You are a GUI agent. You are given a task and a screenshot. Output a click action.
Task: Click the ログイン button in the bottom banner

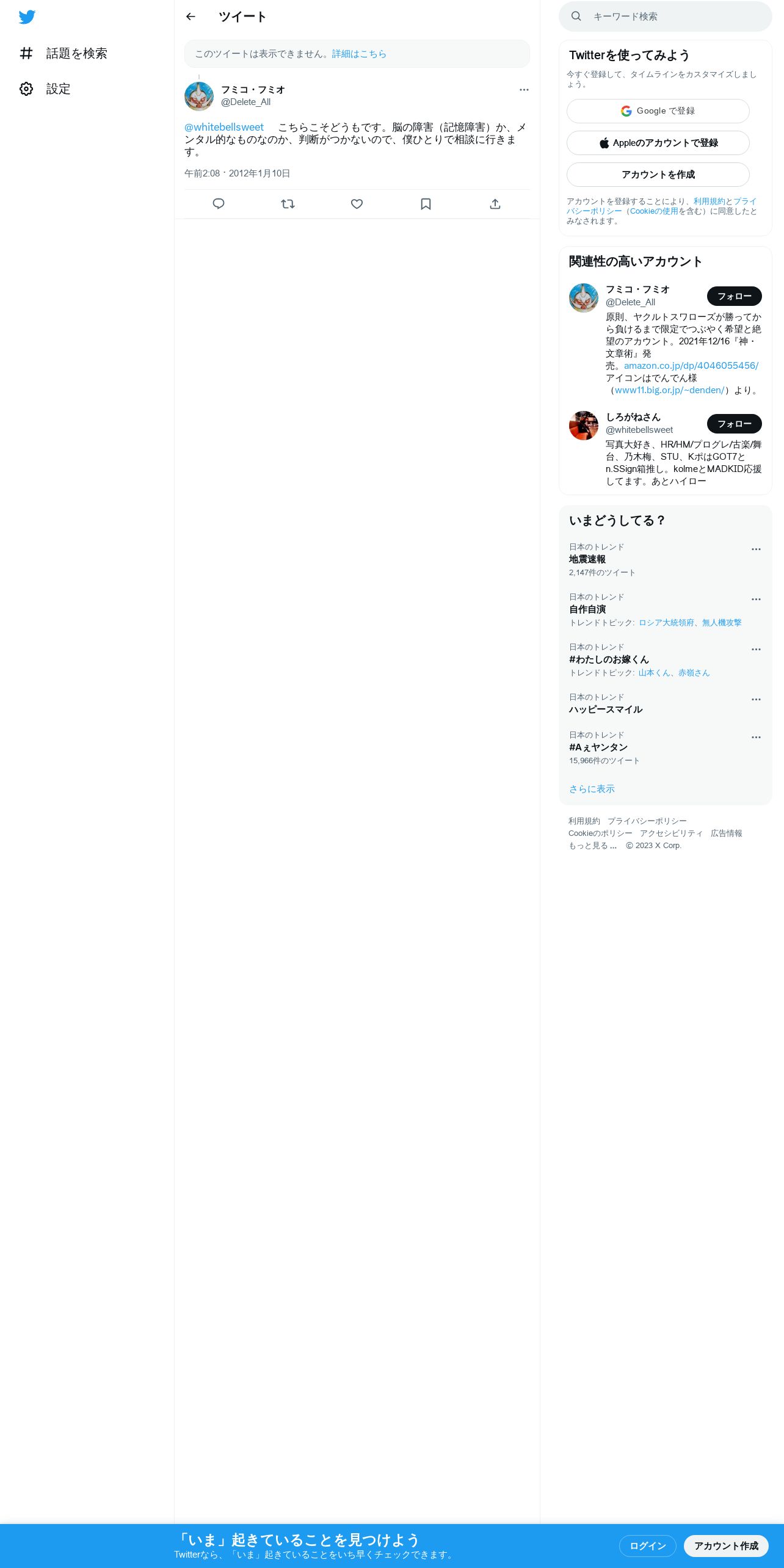tap(648, 1545)
